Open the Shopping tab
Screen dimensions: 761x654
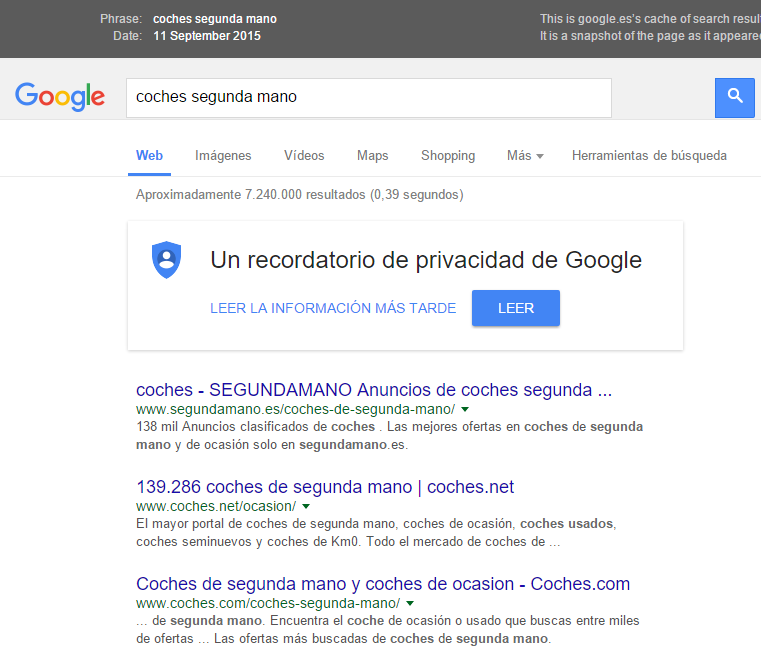pyautogui.click(x=448, y=155)
